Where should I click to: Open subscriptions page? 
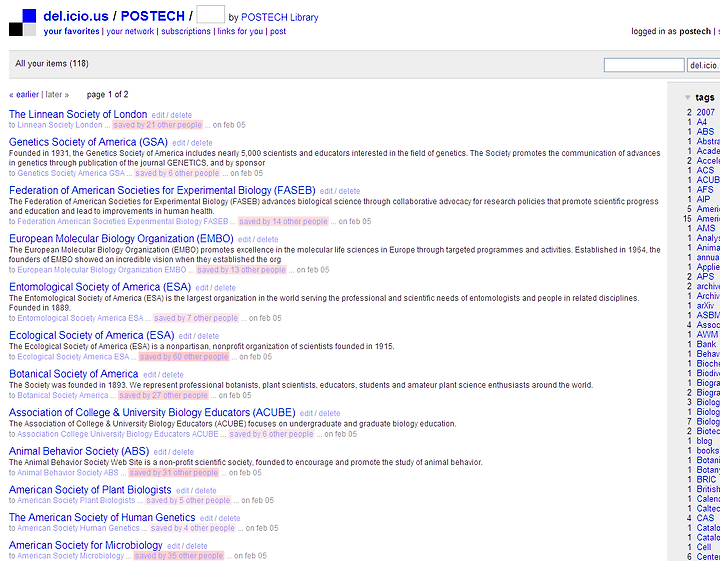186,31
